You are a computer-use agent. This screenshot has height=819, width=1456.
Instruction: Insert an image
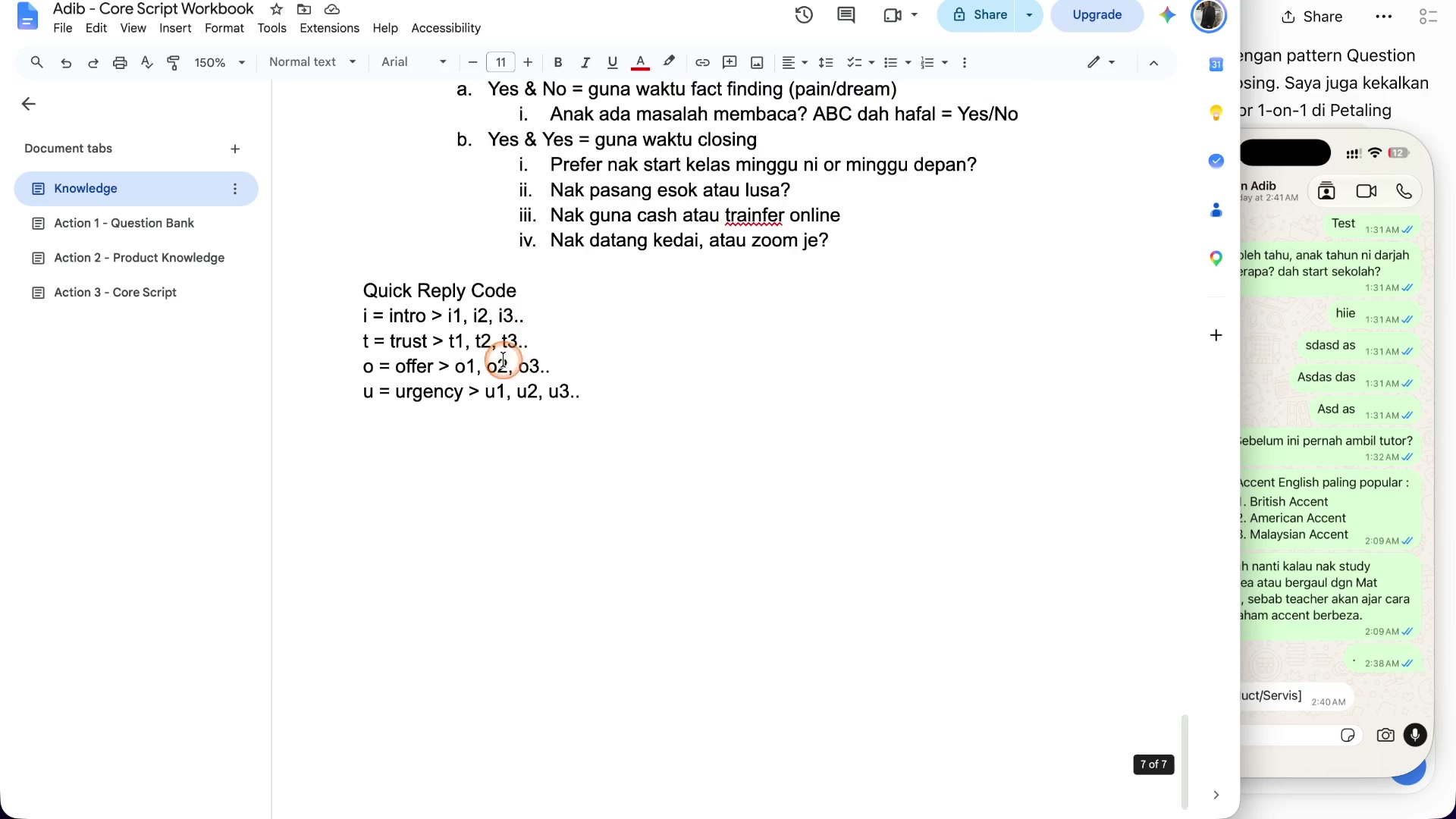[757, 63]
